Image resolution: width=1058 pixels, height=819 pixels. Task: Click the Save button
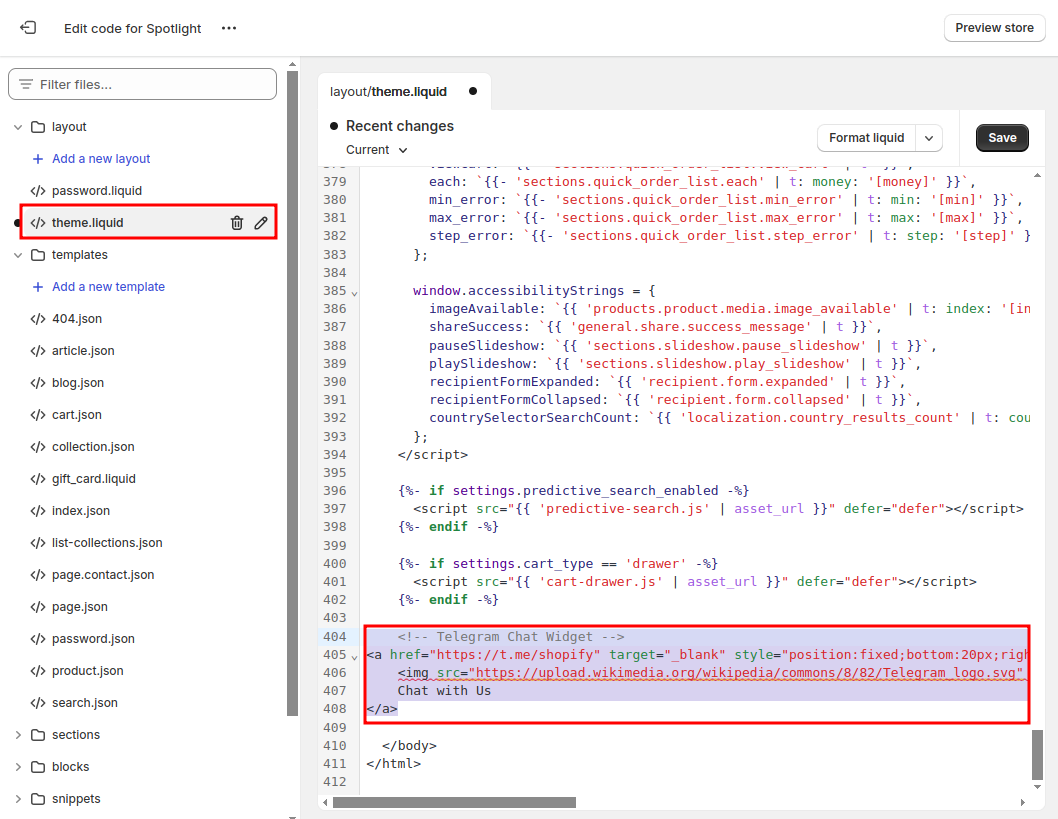pyautogui.click(x=1002, y=138)
